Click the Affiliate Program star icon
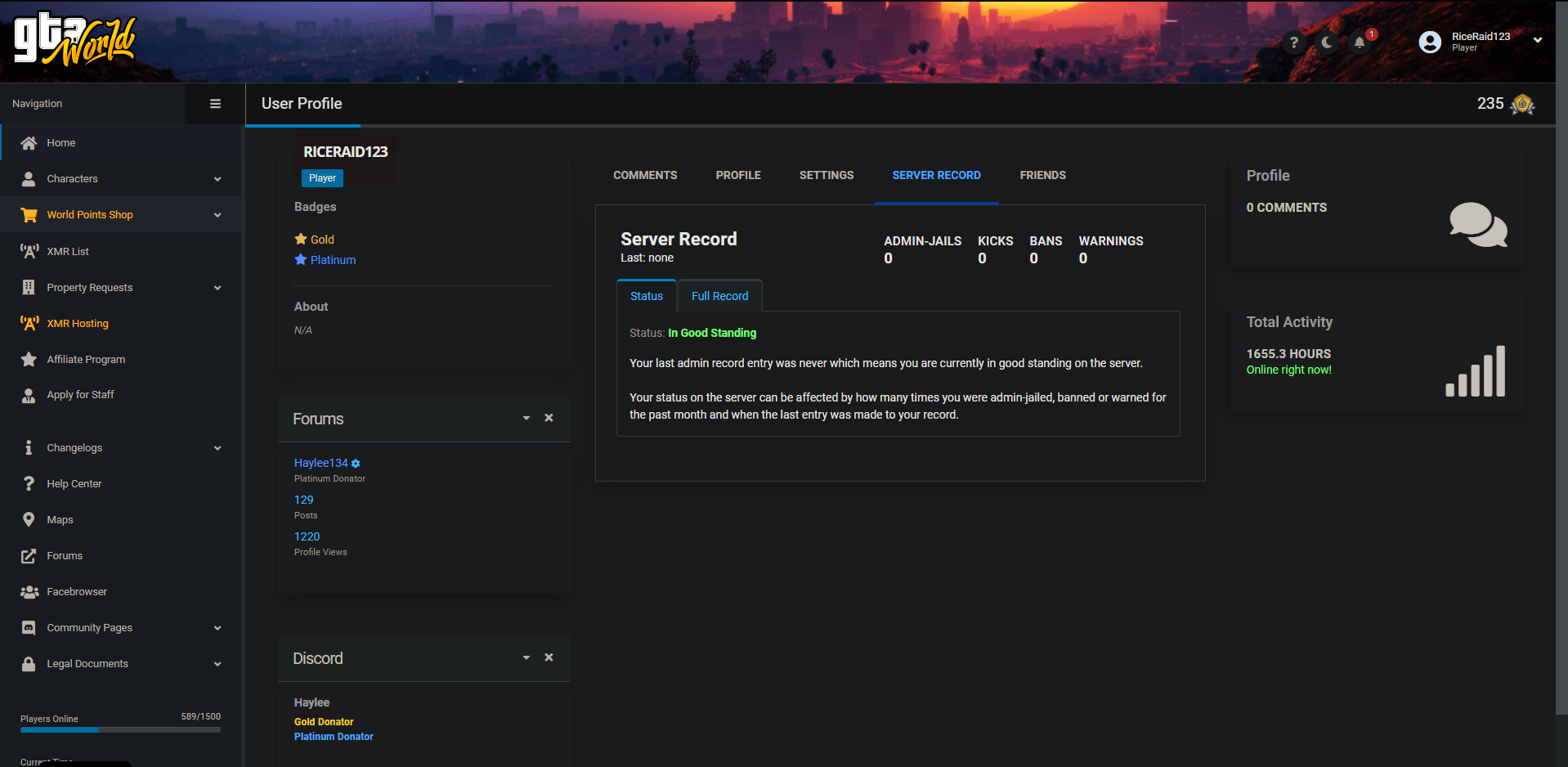 pyautogui.click(x=29, y=359)
